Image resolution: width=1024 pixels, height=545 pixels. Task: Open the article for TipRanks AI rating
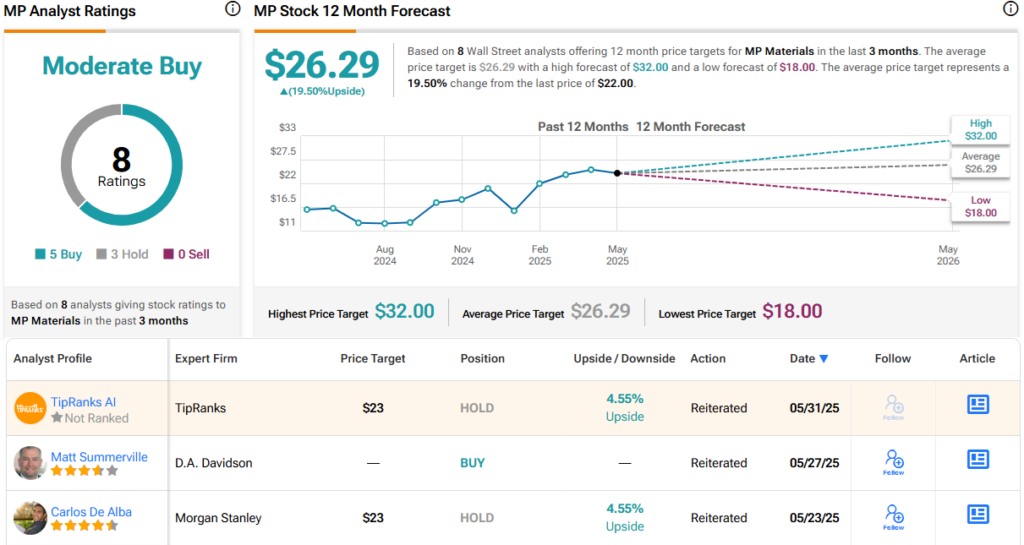[977, 404]
